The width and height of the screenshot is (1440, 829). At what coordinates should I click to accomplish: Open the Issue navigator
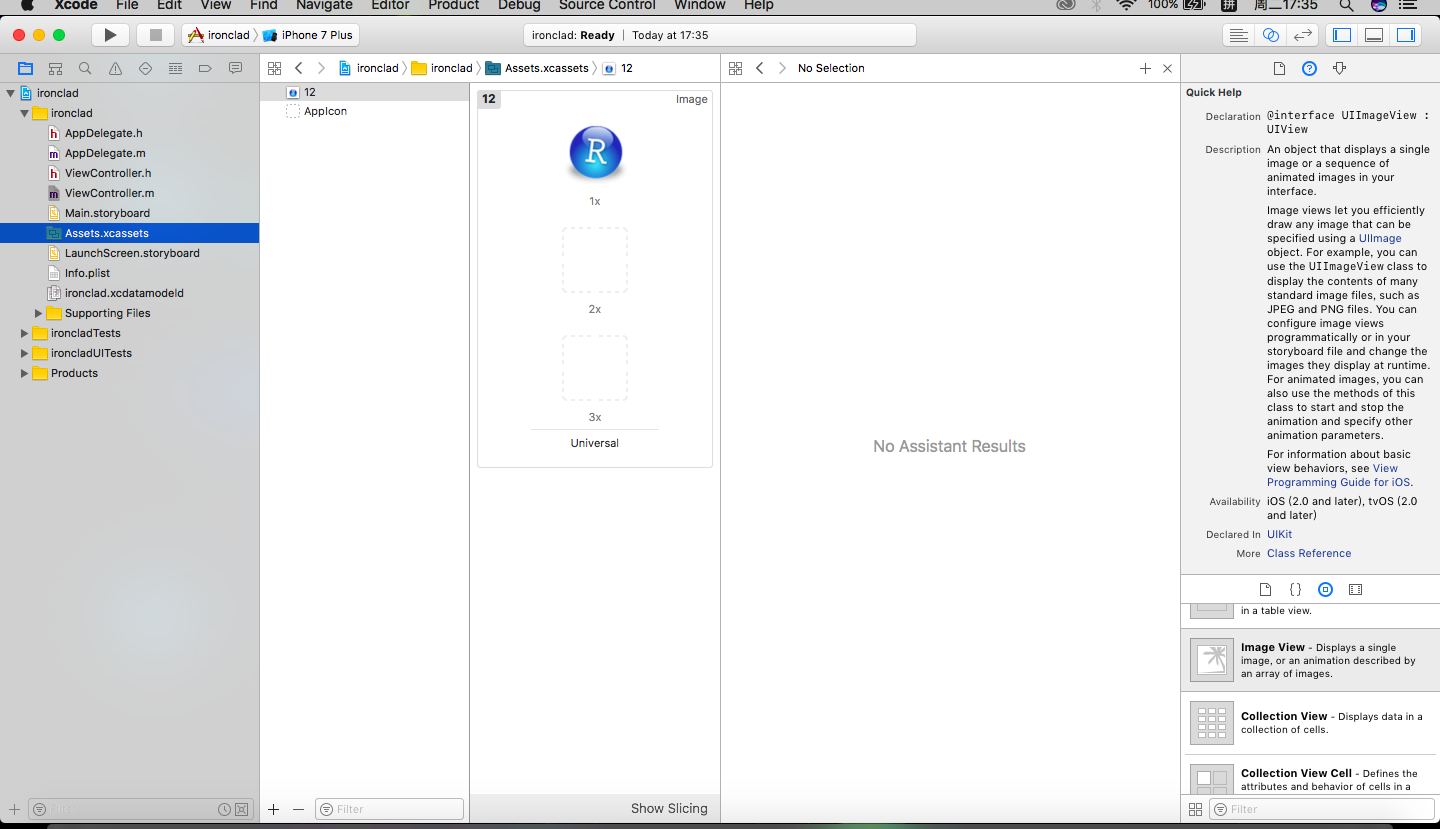pos(115,68)
